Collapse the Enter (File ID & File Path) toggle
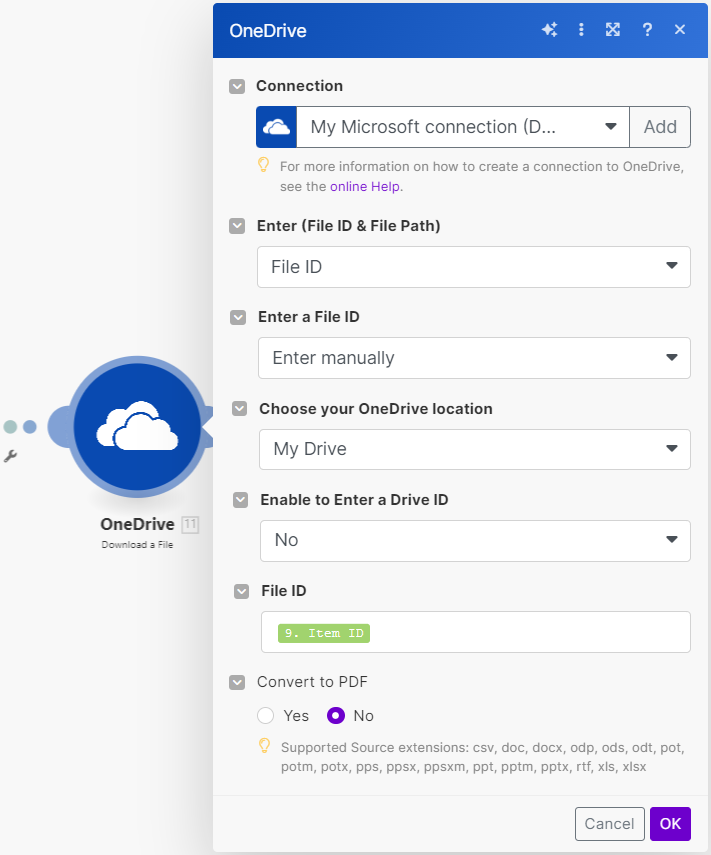 coord(237,226)
